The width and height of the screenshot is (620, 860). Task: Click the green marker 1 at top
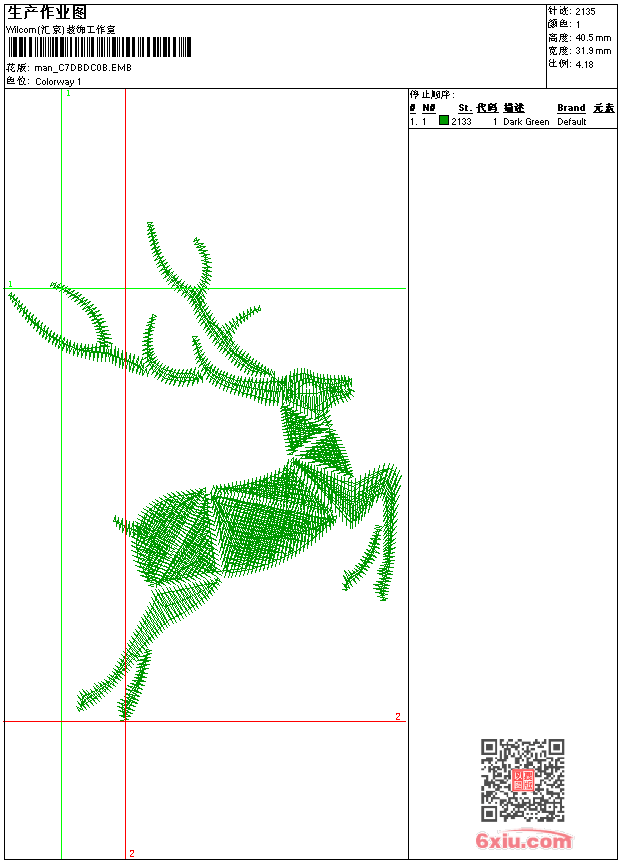click(68, 93)
